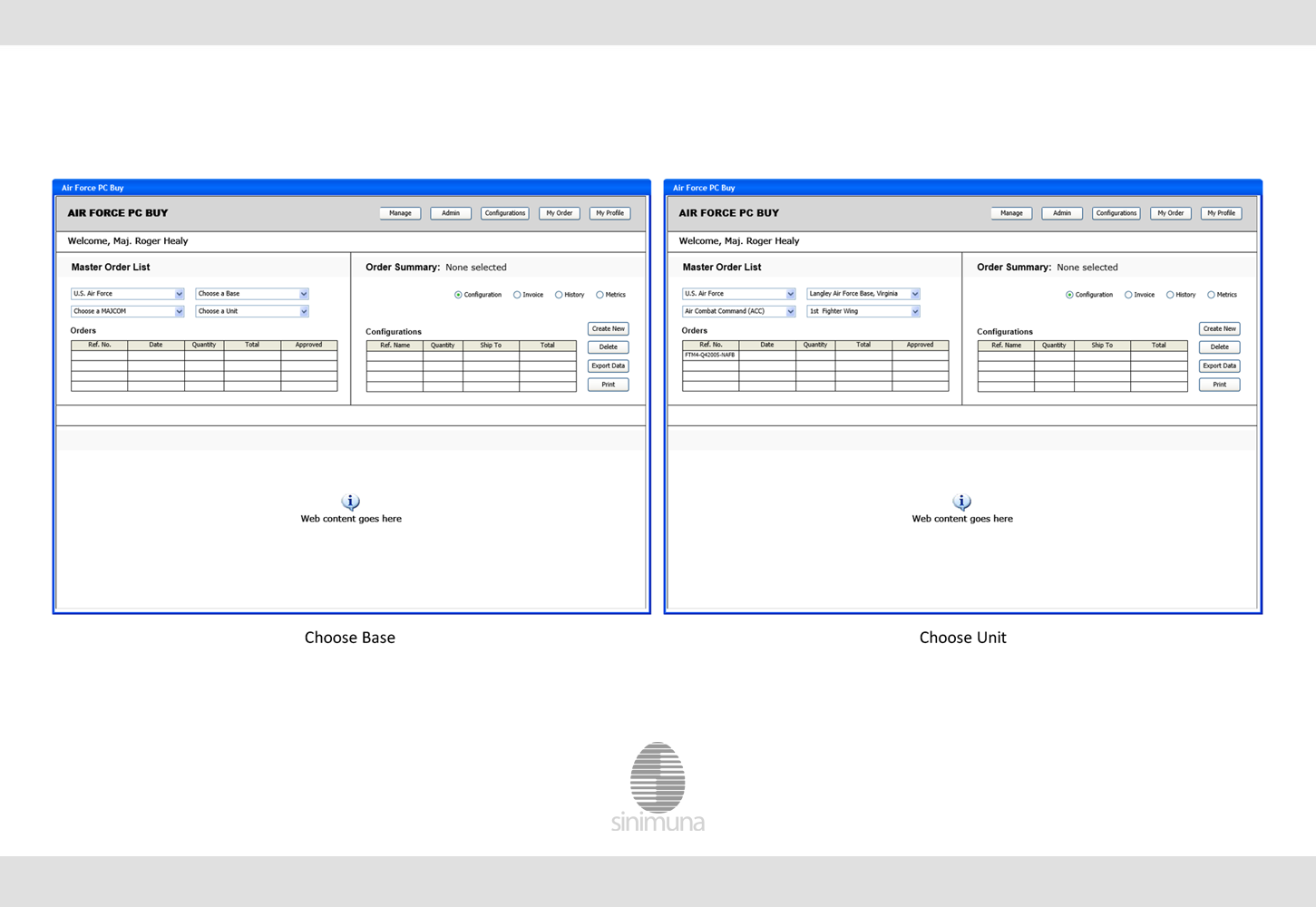
Task: Click Configurations 'Ref. Name' header in right window
Action: point(1006,346)
